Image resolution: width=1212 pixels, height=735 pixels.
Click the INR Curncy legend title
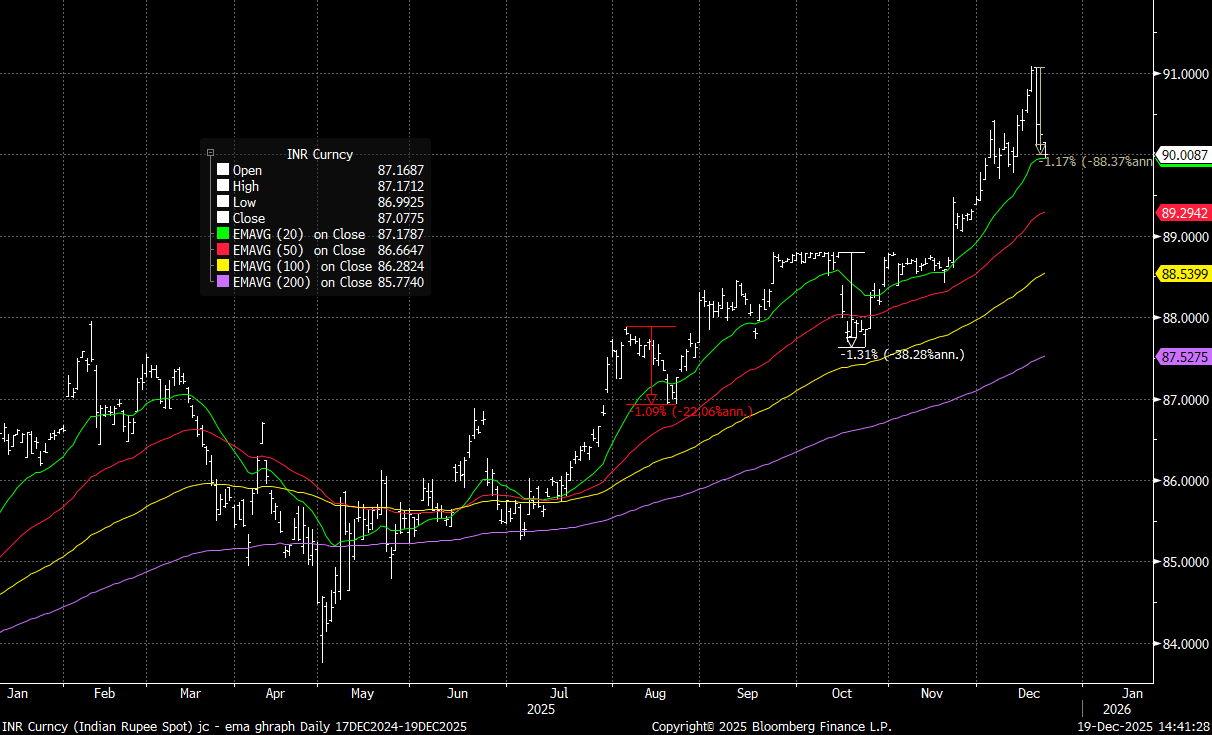(x=319, y=154)
